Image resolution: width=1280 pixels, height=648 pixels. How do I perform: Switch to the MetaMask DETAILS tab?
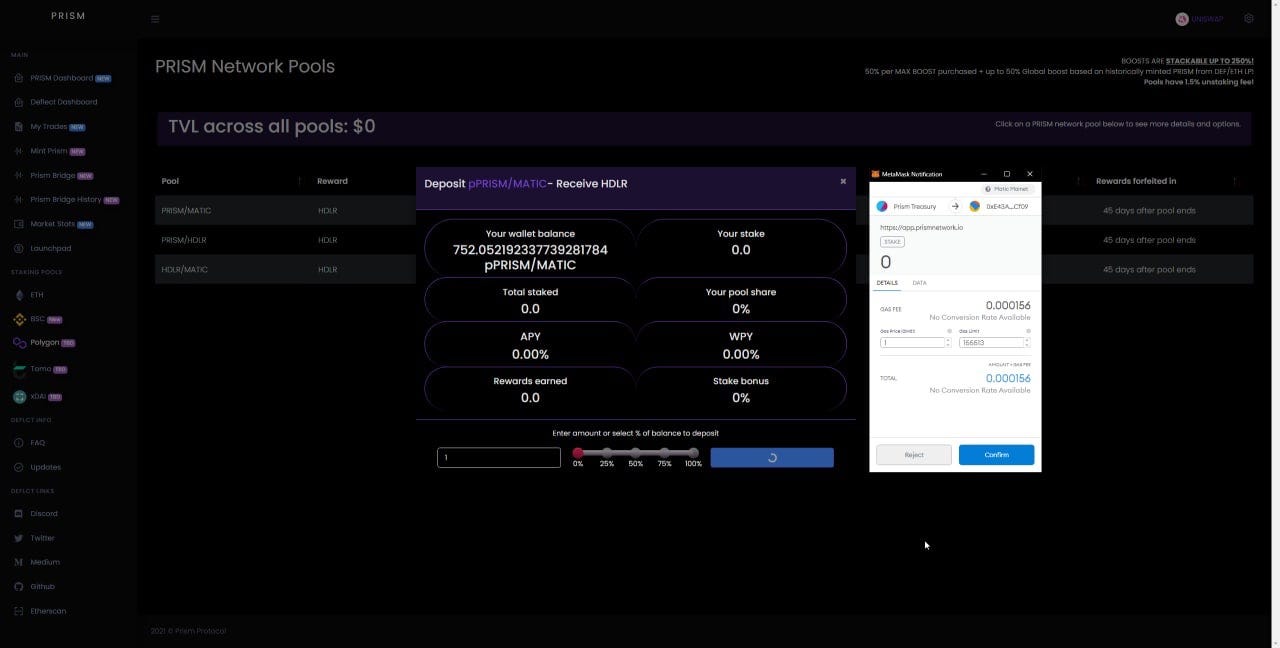[x=887, y=283]
